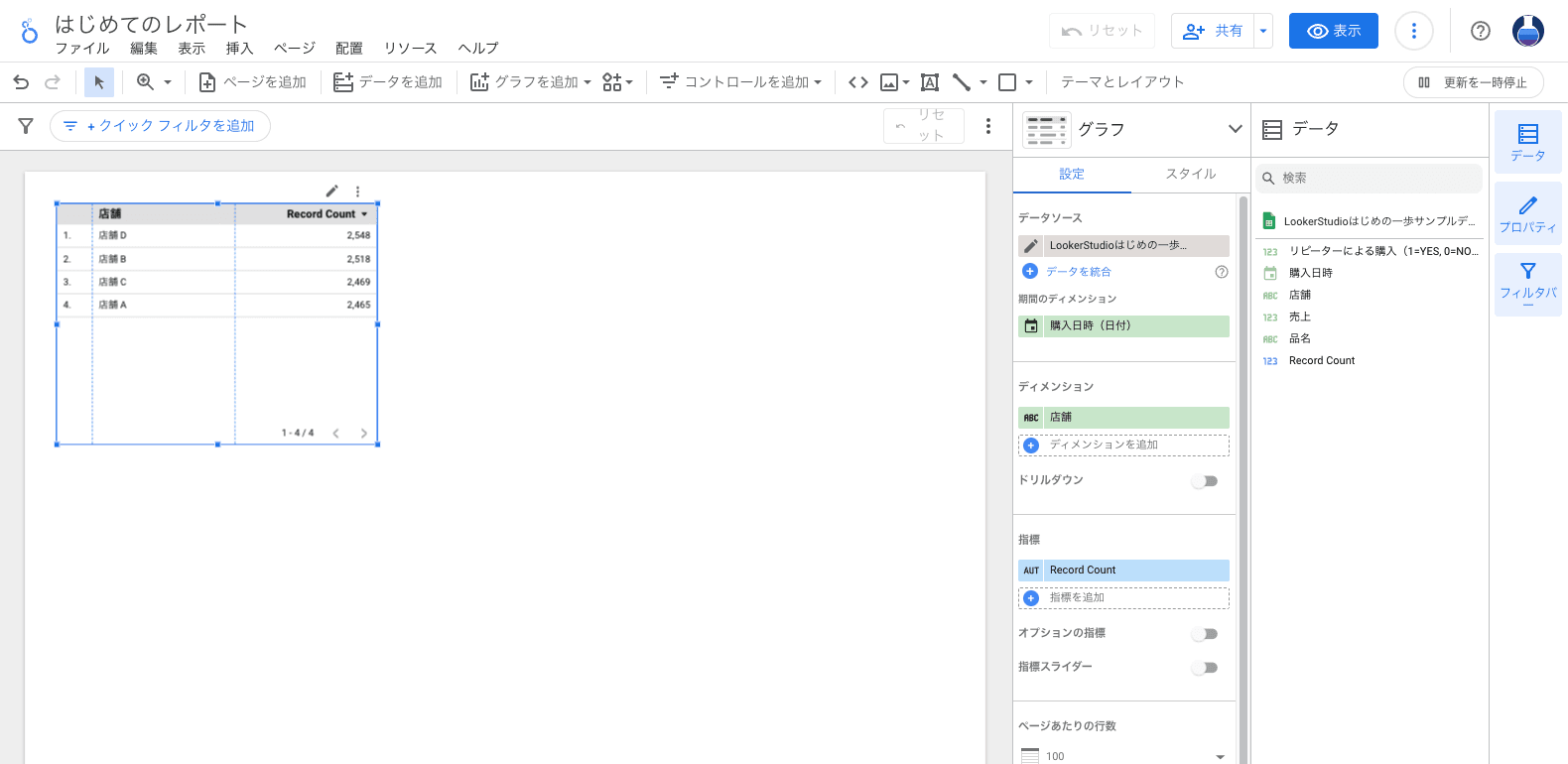Open the filter bar three-dot menu
This screenshot has width=1568, height=764.
[x=987, y=126]
